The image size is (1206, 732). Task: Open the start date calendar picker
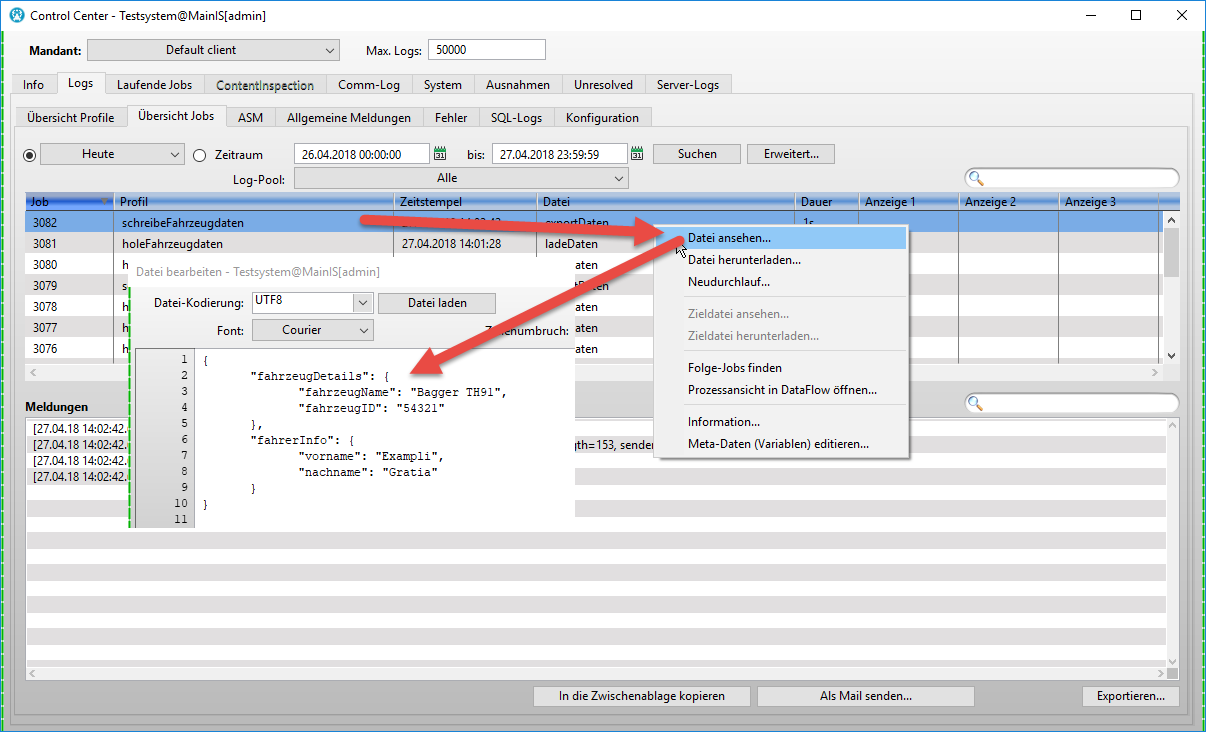[x=440, y=154]
